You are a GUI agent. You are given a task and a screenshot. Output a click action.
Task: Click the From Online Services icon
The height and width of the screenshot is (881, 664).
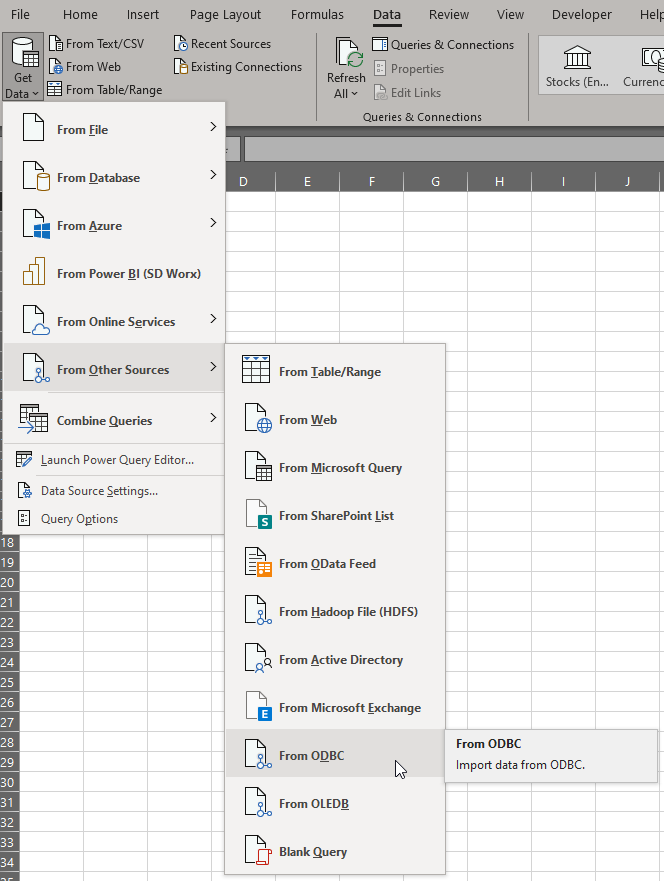35,320
